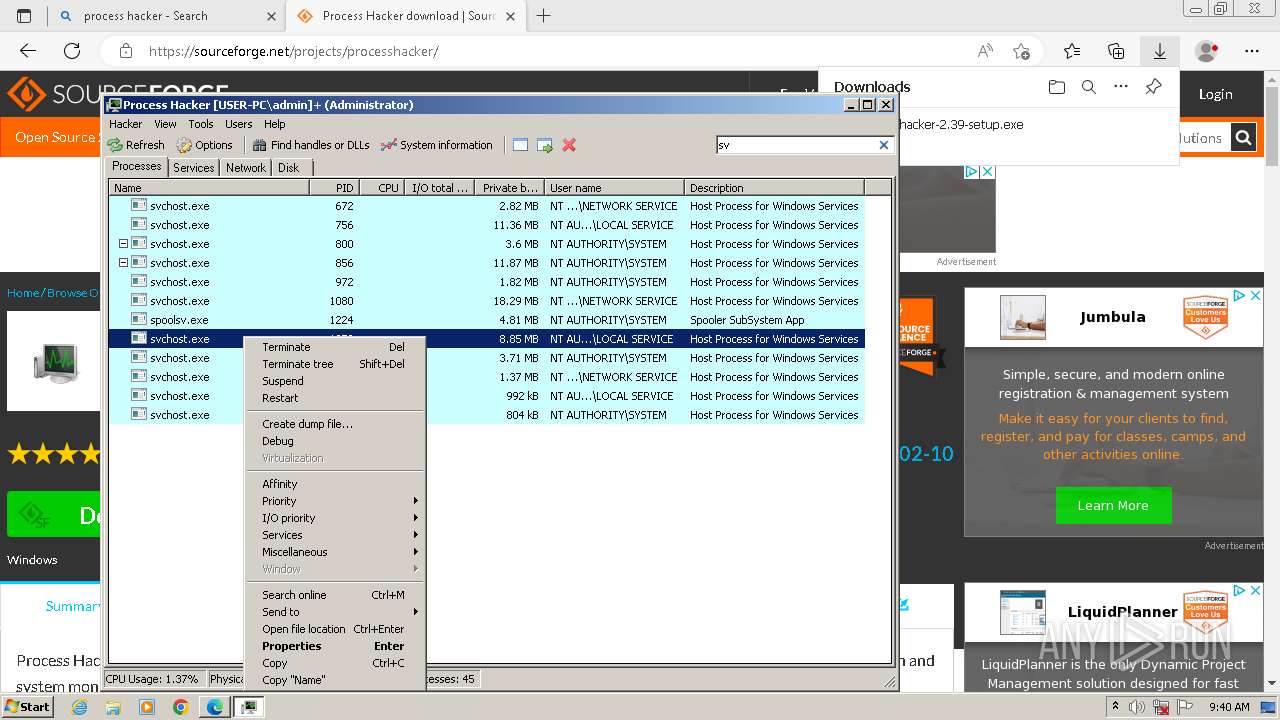
Task: Click the volume icon in system tray
Action: (1137, 707)
